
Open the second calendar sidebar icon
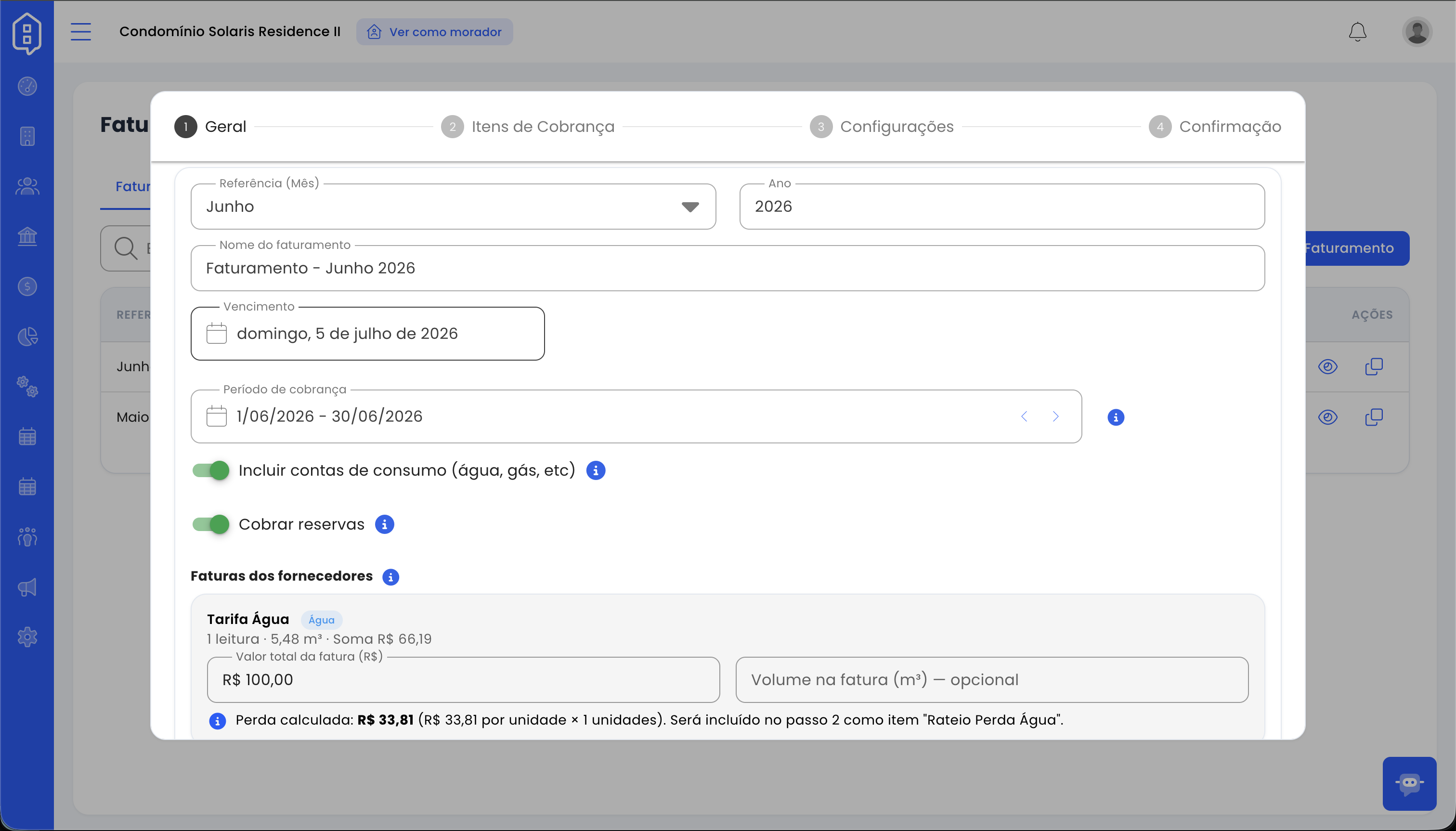[27, 486]
